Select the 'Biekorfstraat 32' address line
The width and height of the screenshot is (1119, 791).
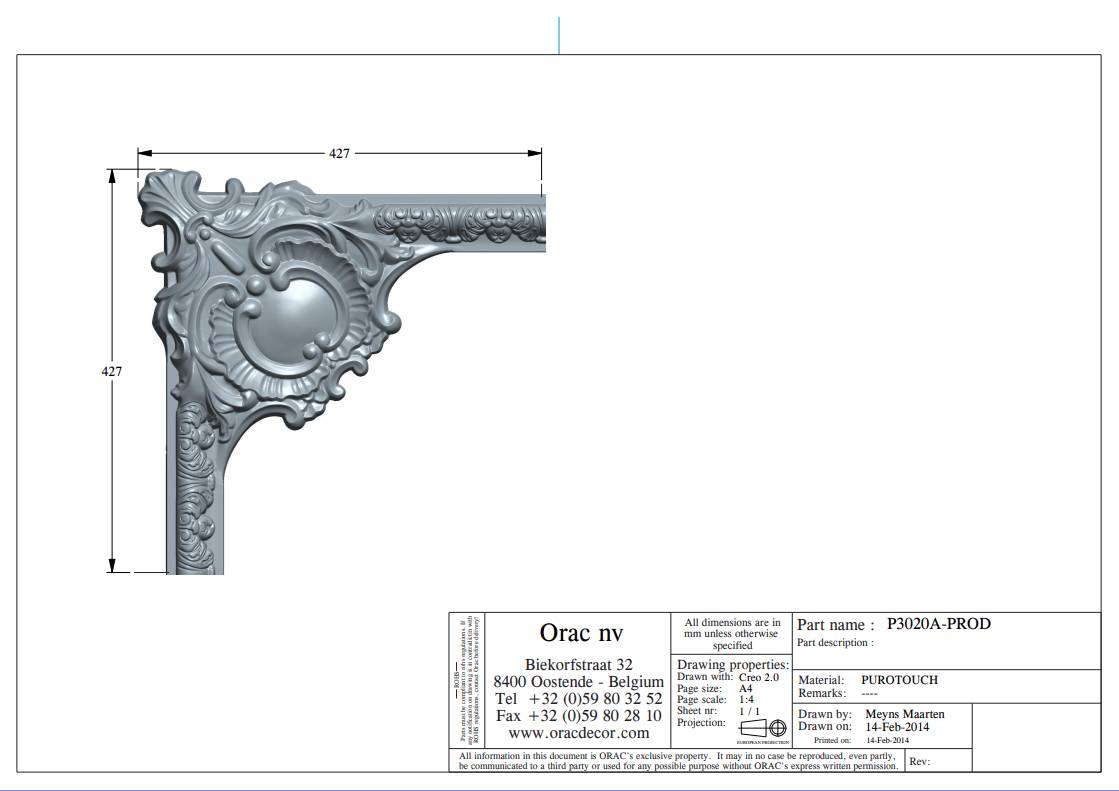(x=579, y=665)
